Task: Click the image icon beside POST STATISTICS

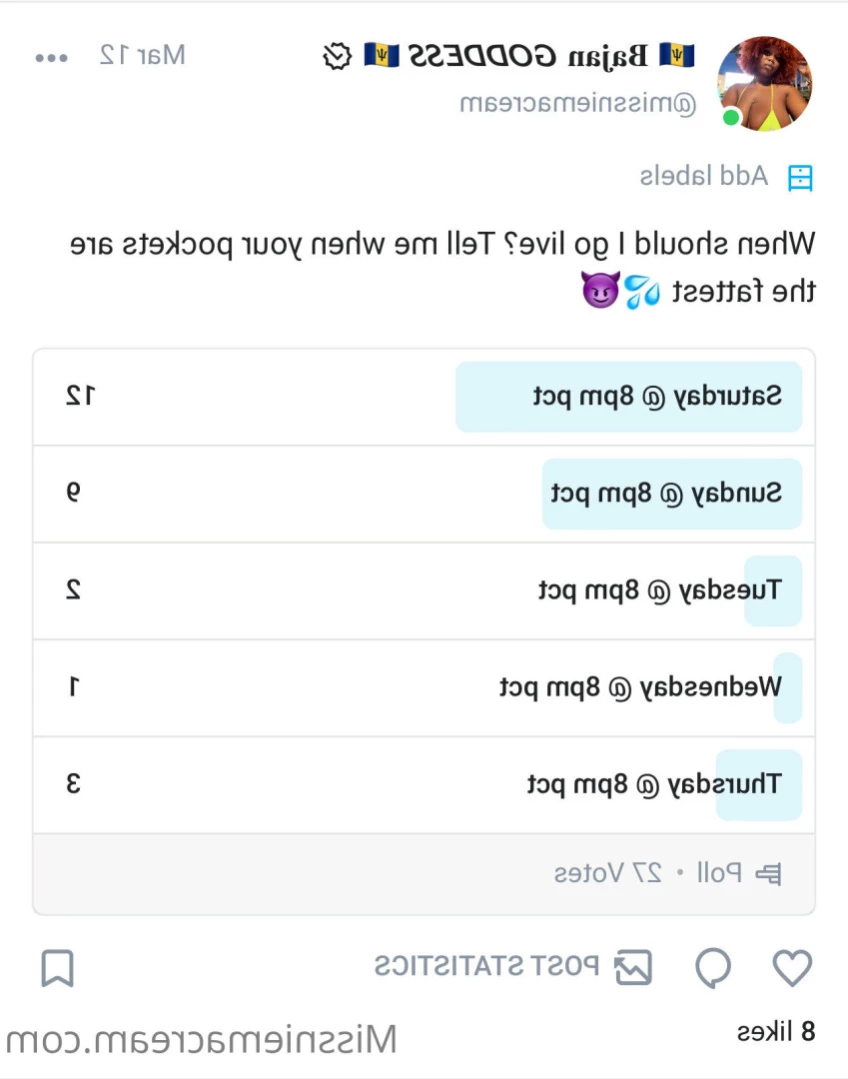Action: coord(633,968)
